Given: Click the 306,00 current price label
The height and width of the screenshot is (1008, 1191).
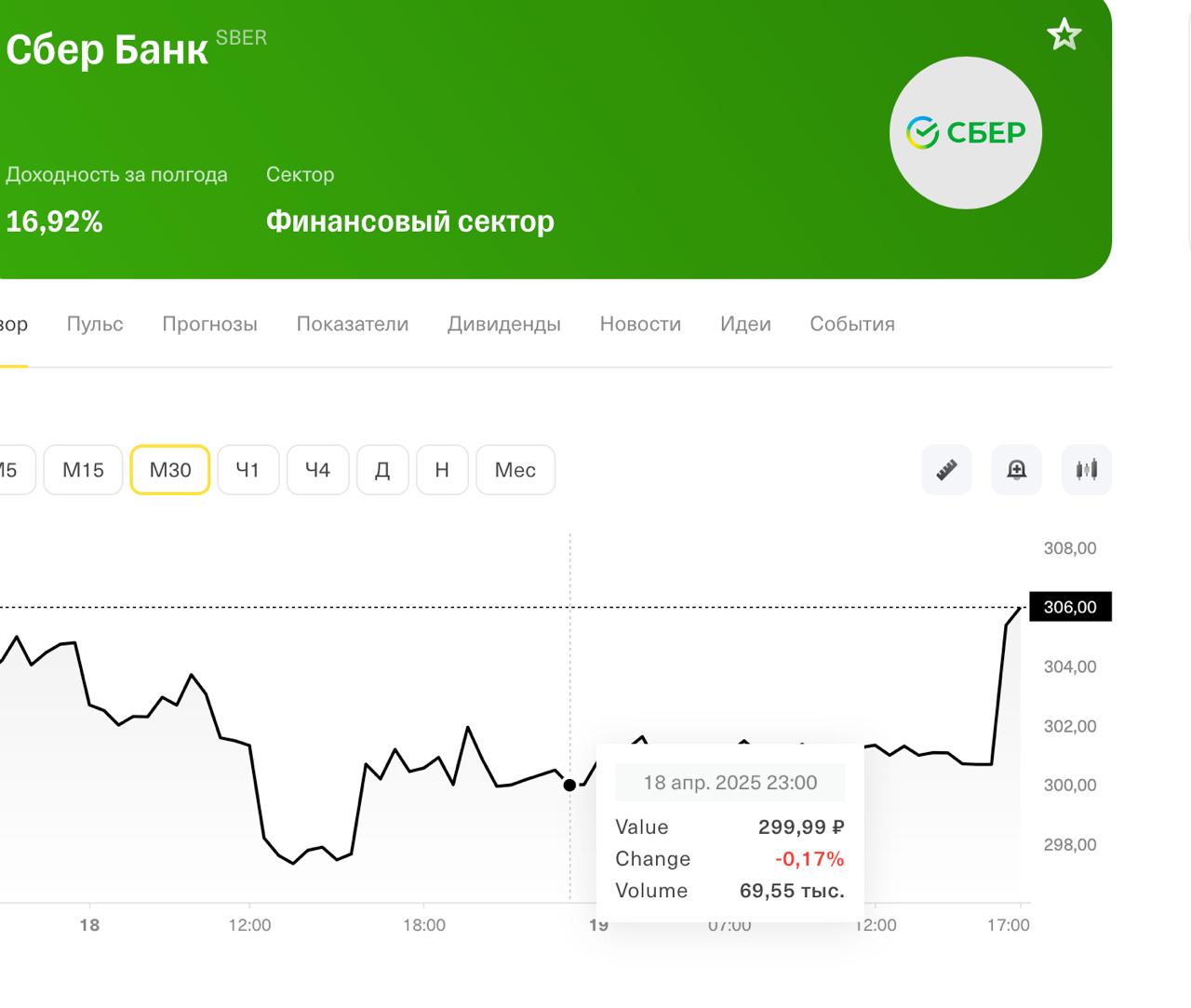Looking at the screenshot, I should [1070, 607].
